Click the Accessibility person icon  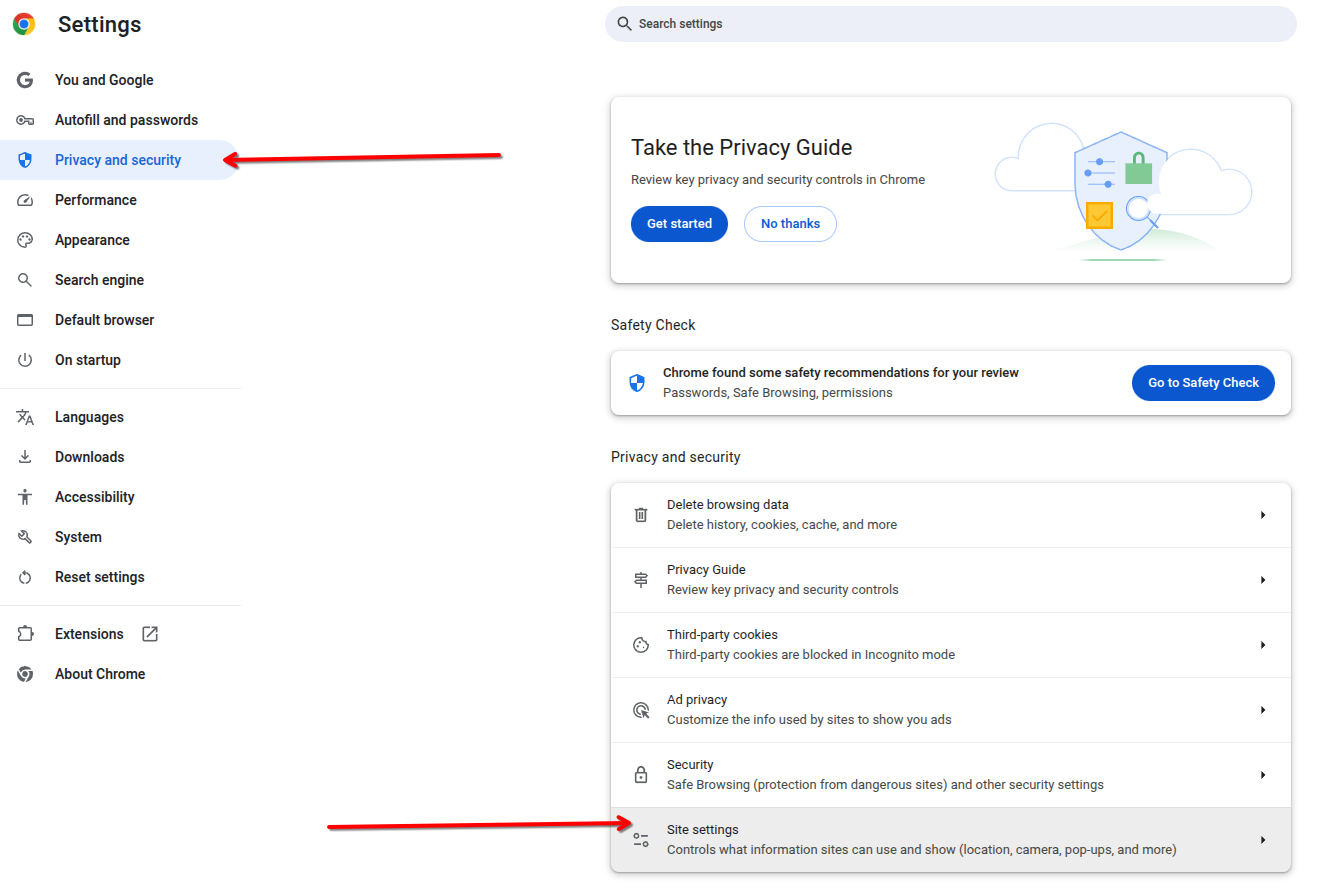pyautogui.click(x=25, y=497)
